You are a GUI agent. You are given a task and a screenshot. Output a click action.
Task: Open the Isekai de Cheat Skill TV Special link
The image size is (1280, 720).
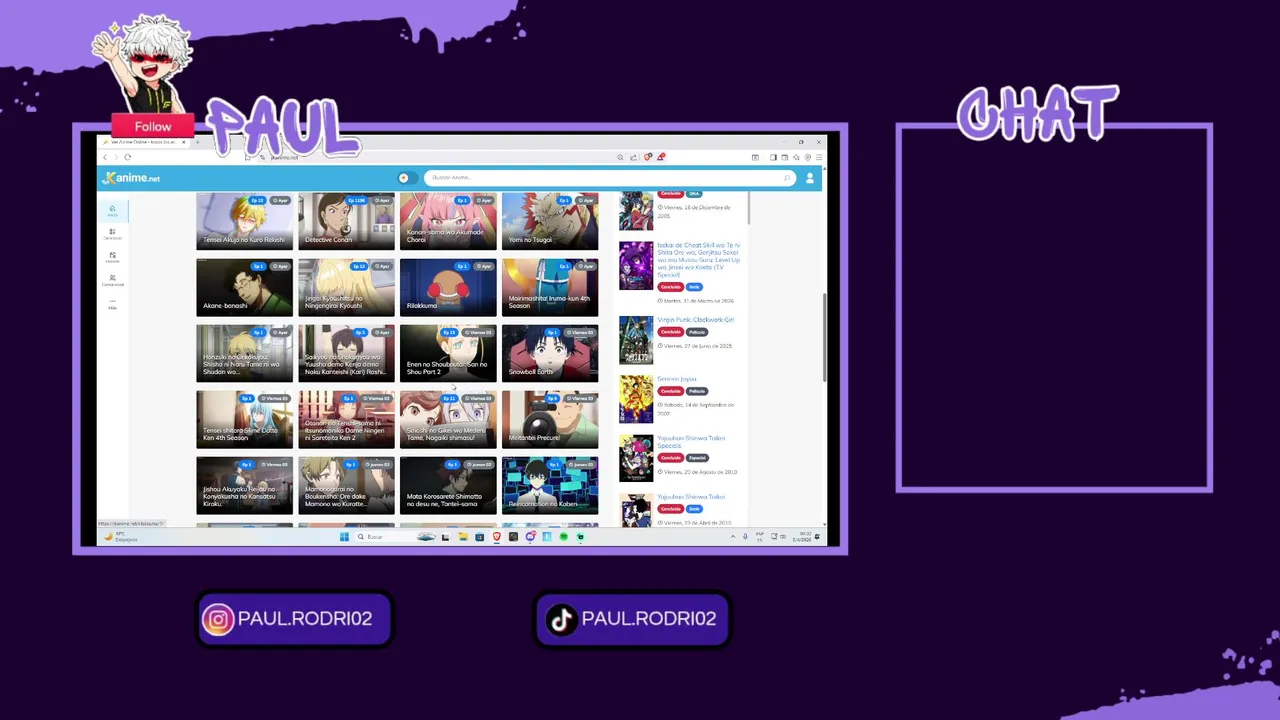coord(698,260)
